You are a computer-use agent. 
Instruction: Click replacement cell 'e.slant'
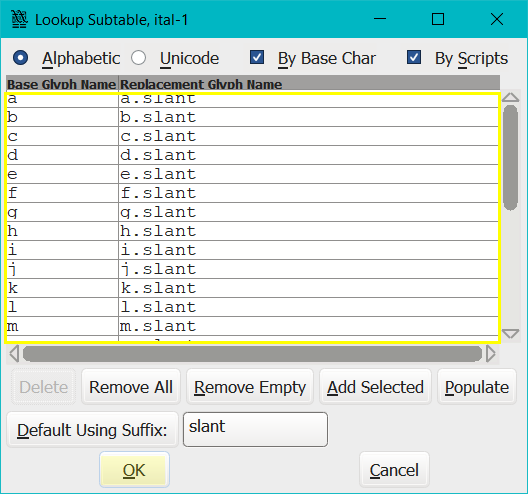[x=308, y=174]
